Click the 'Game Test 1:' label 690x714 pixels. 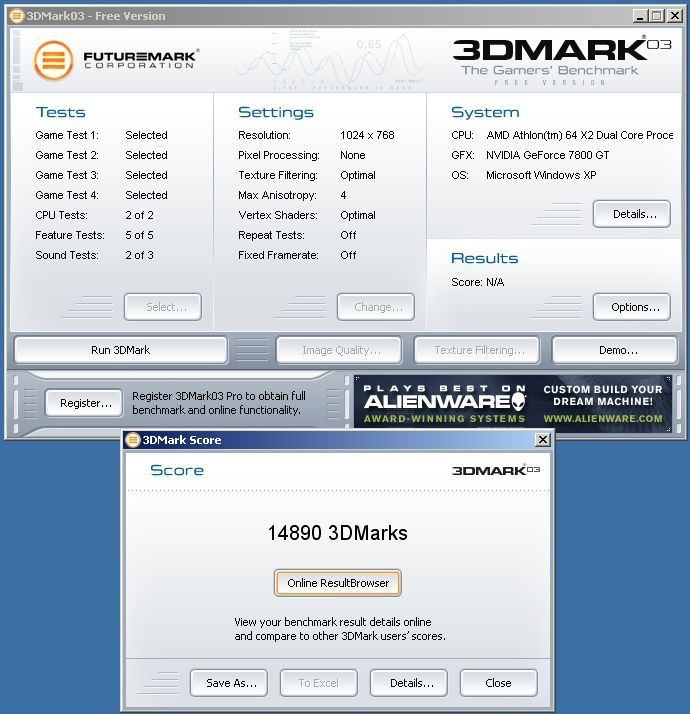tap(67, 135)
